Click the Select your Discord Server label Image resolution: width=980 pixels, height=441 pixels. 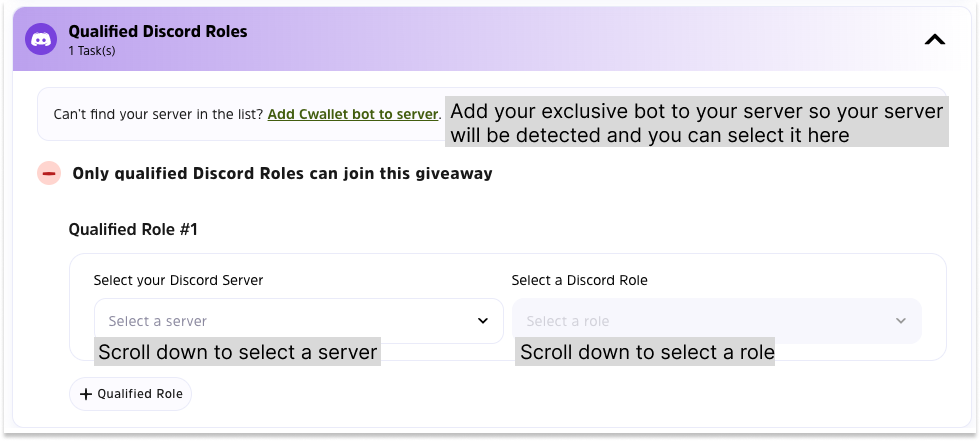pyautogui.click(x=178, y=280)
